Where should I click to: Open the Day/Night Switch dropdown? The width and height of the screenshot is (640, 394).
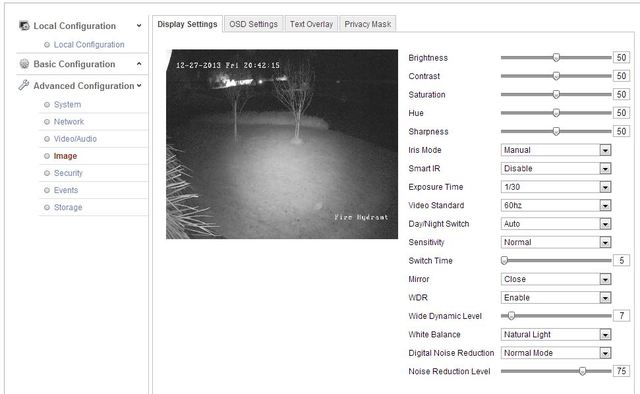[556, 224]
